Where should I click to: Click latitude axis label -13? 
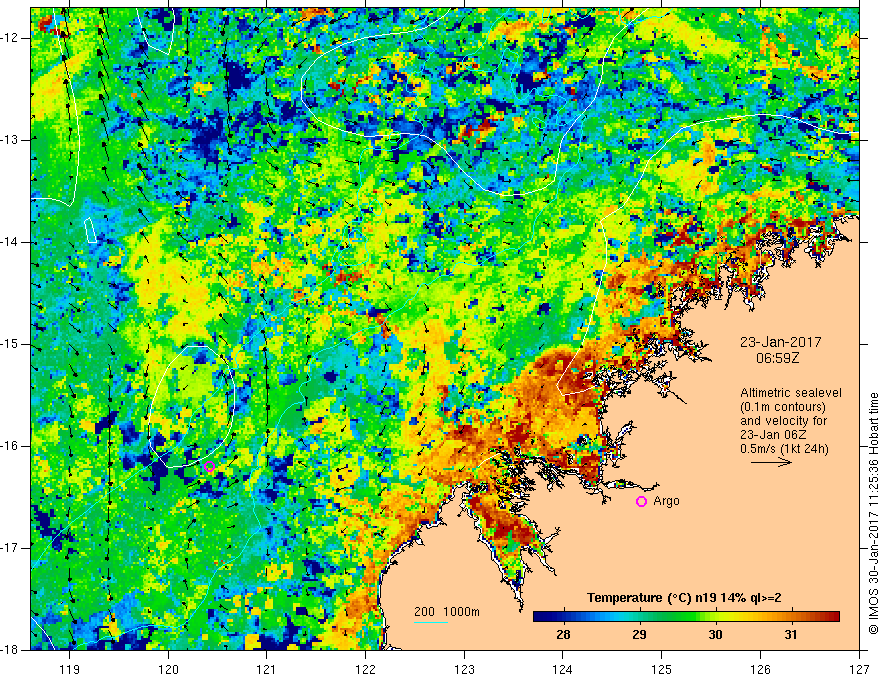pyautogui.click(x=10, y=140)
